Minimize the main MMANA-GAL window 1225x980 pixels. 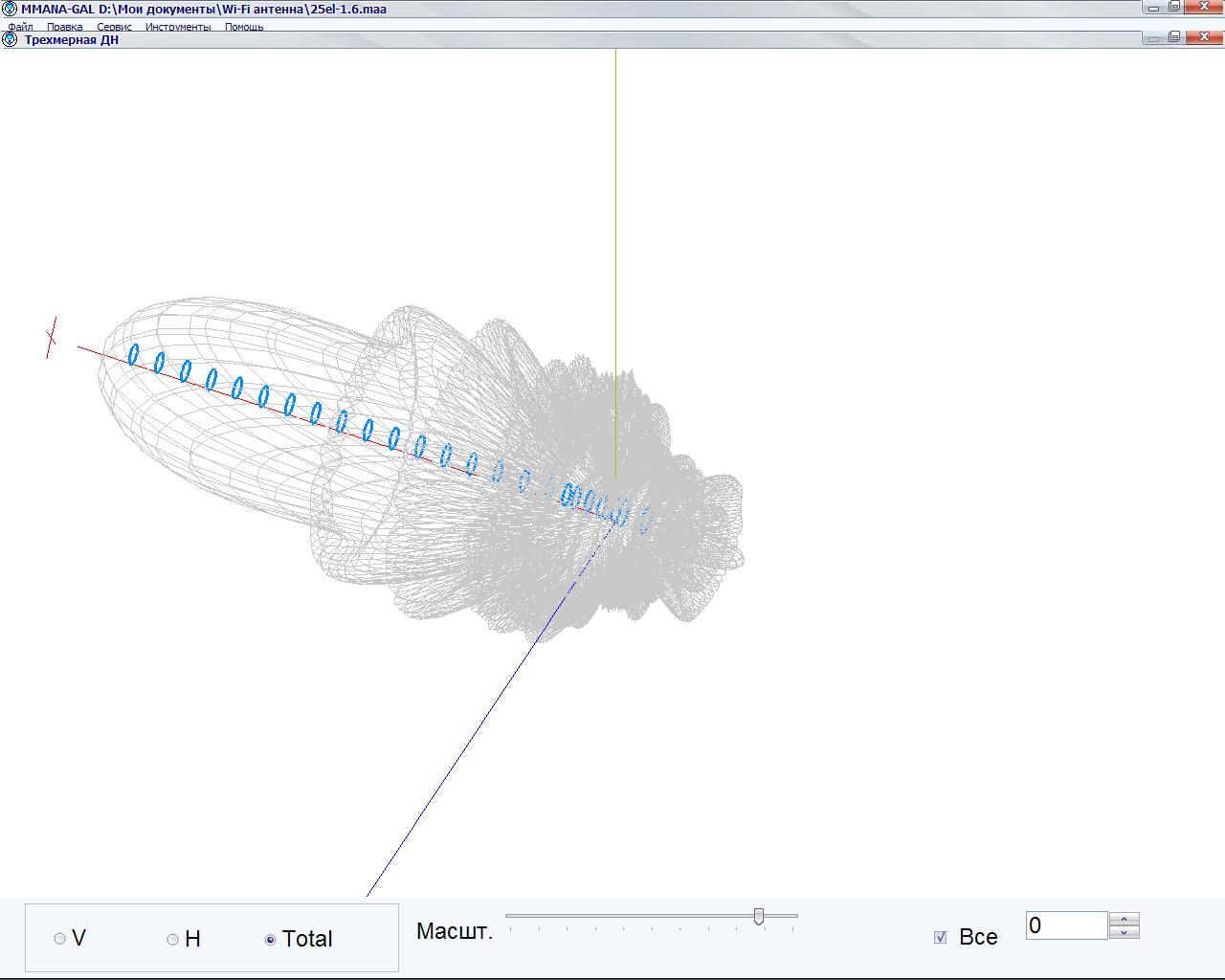pyautogui.click(x=1155, y=6)
